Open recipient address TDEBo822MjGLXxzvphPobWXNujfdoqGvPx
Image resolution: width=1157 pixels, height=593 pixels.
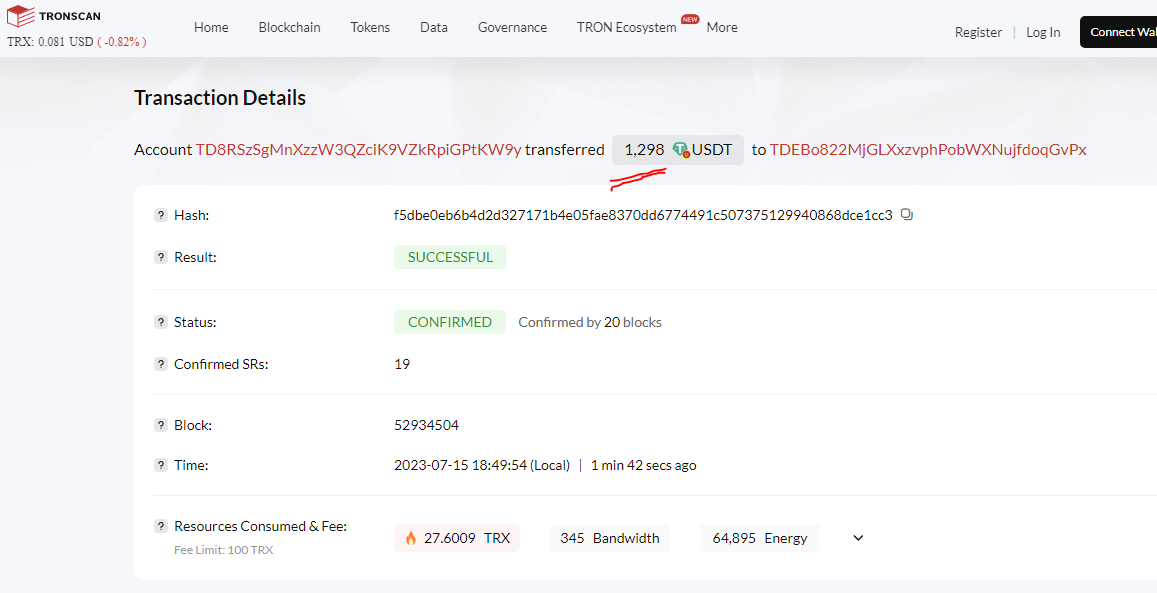[x=928, y=150]
